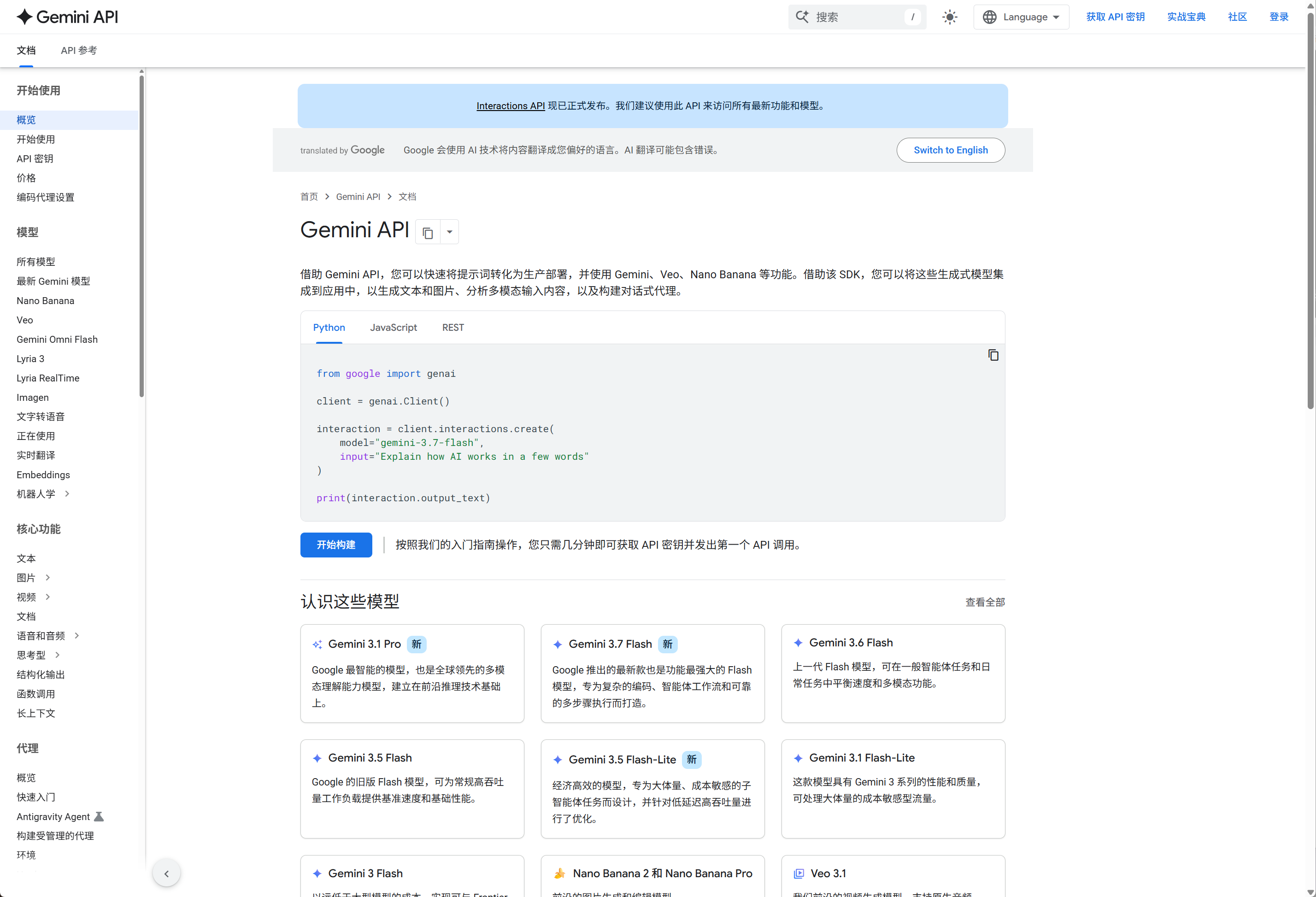
Task: Open the Interactions API banner link
Action: tap(511, 106)
